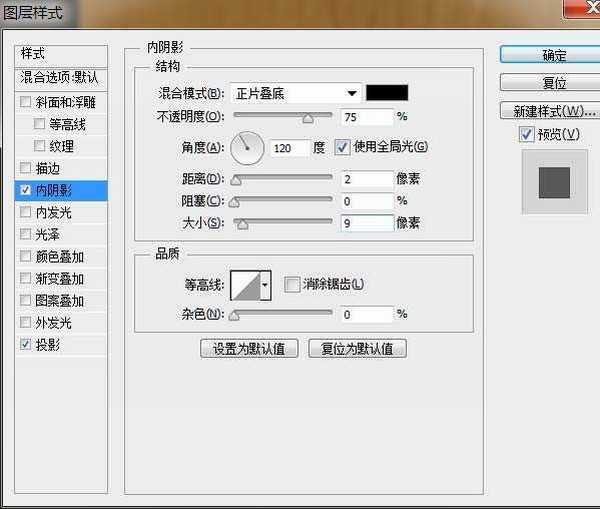
Task: Enable the 斜面和浮雕 (Bevel and Emboss) checkbox
Action: pyautogui.click(x=26, y=102)
